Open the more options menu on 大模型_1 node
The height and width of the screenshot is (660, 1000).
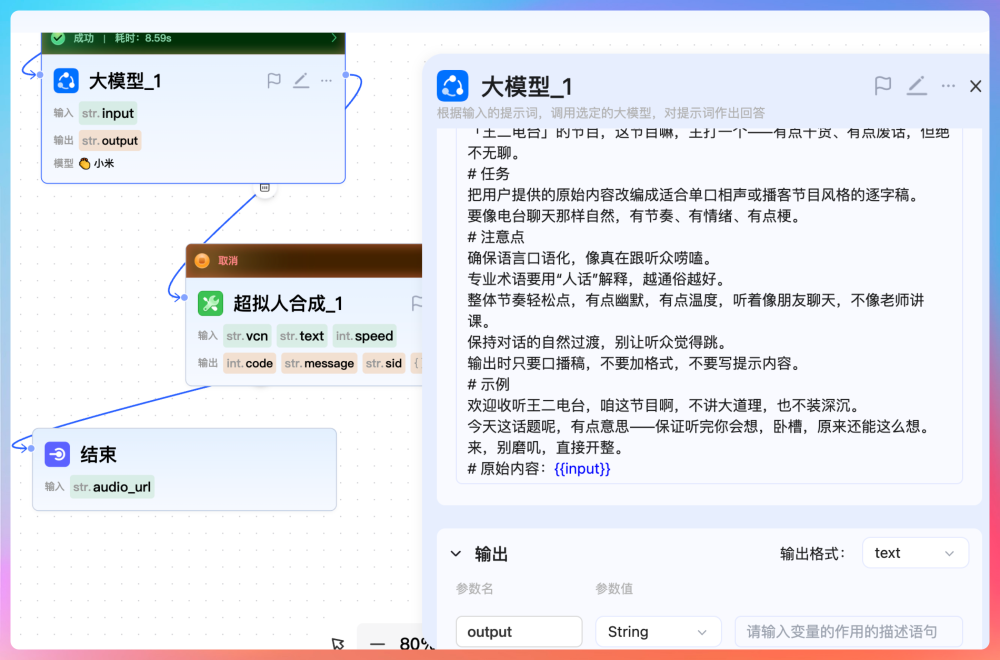pos(326,81)
